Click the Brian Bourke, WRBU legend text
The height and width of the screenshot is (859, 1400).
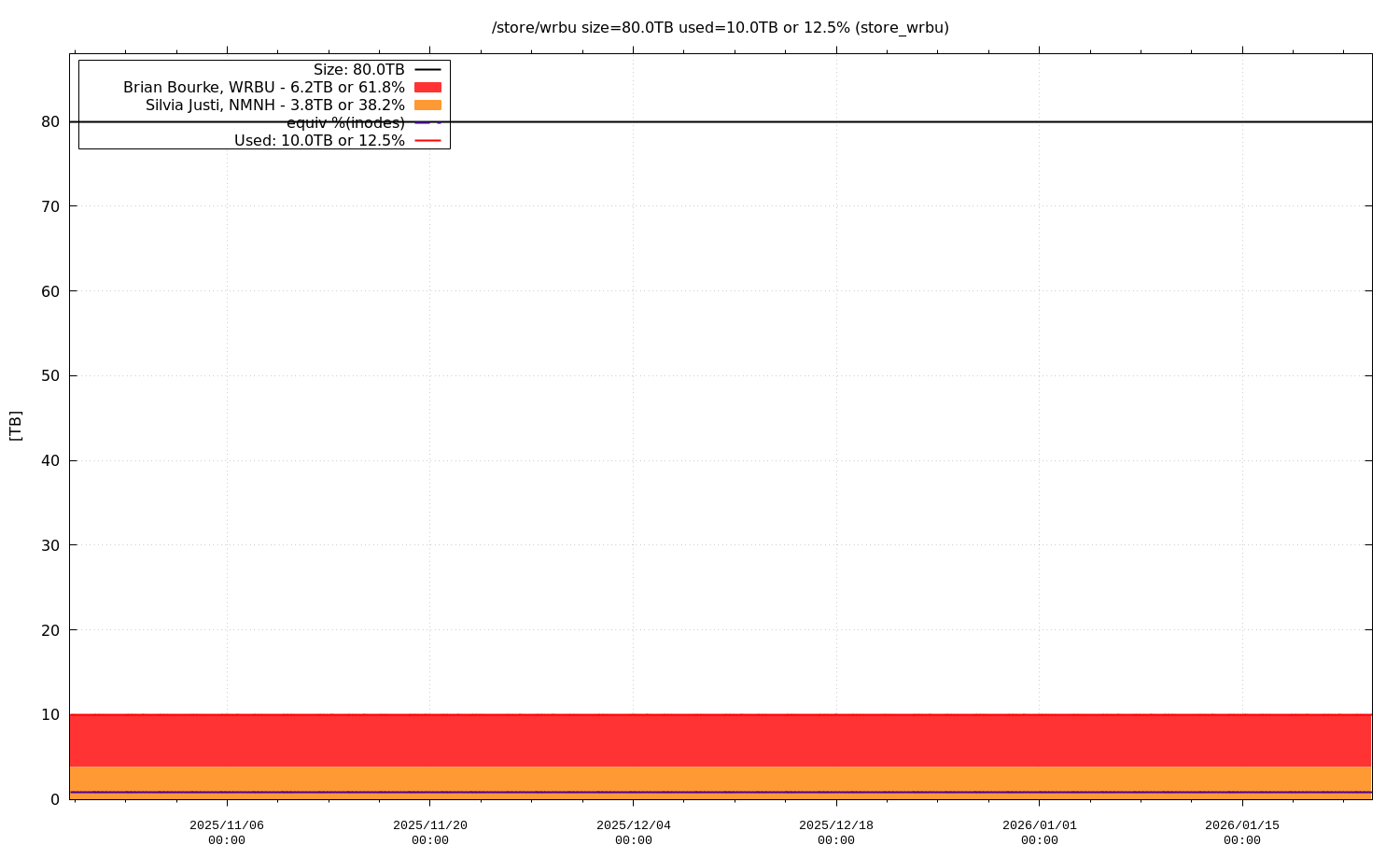tap(263, 88)
